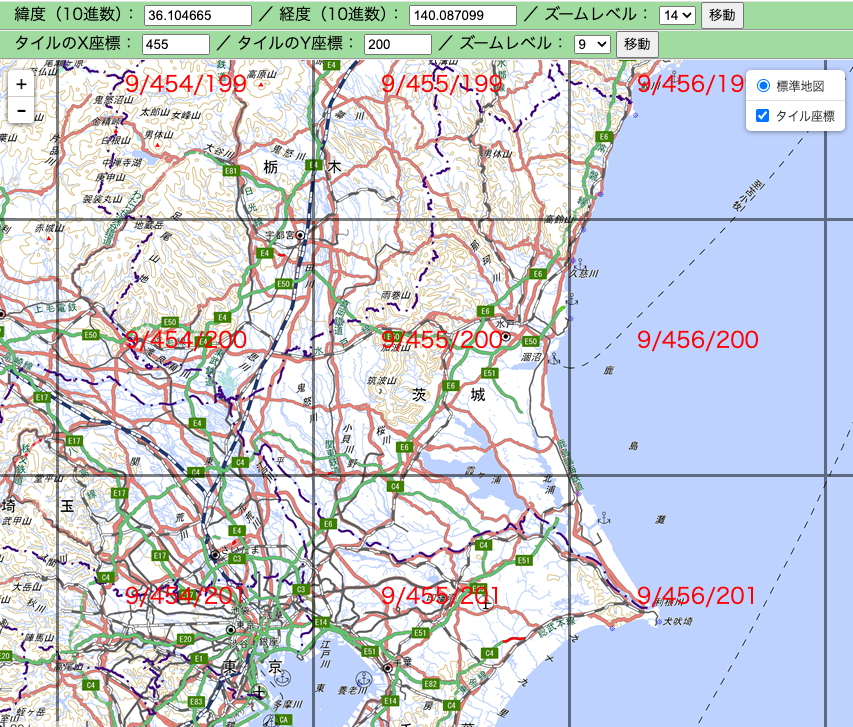This screenshot has width=853, height=727.
Task: Click the red 9/456/199 tile label
Action: pyautogui.click(x=690, y=85)
